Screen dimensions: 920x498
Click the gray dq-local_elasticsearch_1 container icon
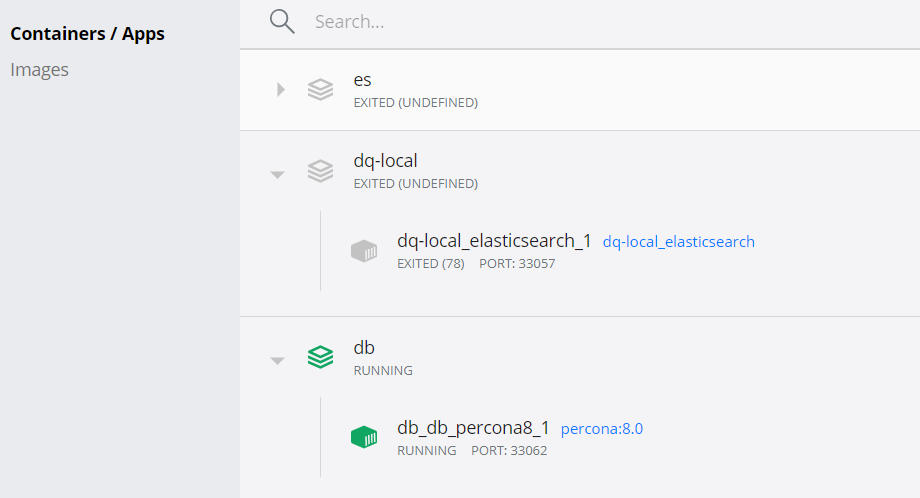click(x=364, y=251)
